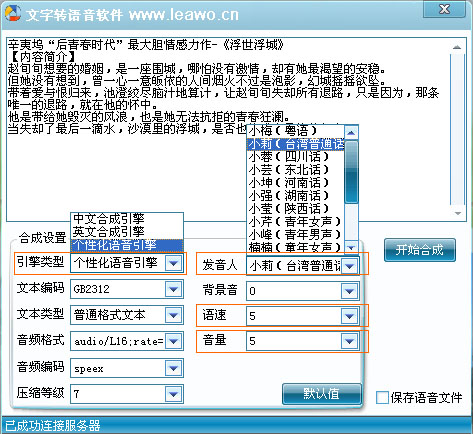Click text area scrollbar up arrow
Screen dimensions: 473x434
(x=457, y=47)
